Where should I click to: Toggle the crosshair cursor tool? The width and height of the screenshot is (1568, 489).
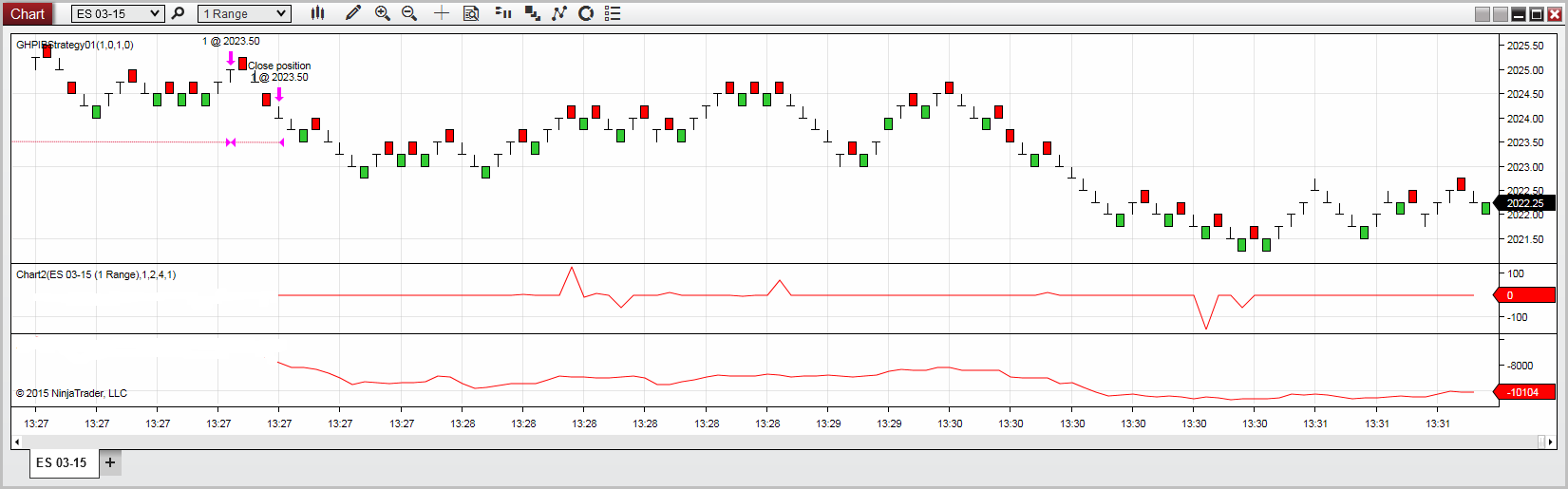(x=442, y=13)
